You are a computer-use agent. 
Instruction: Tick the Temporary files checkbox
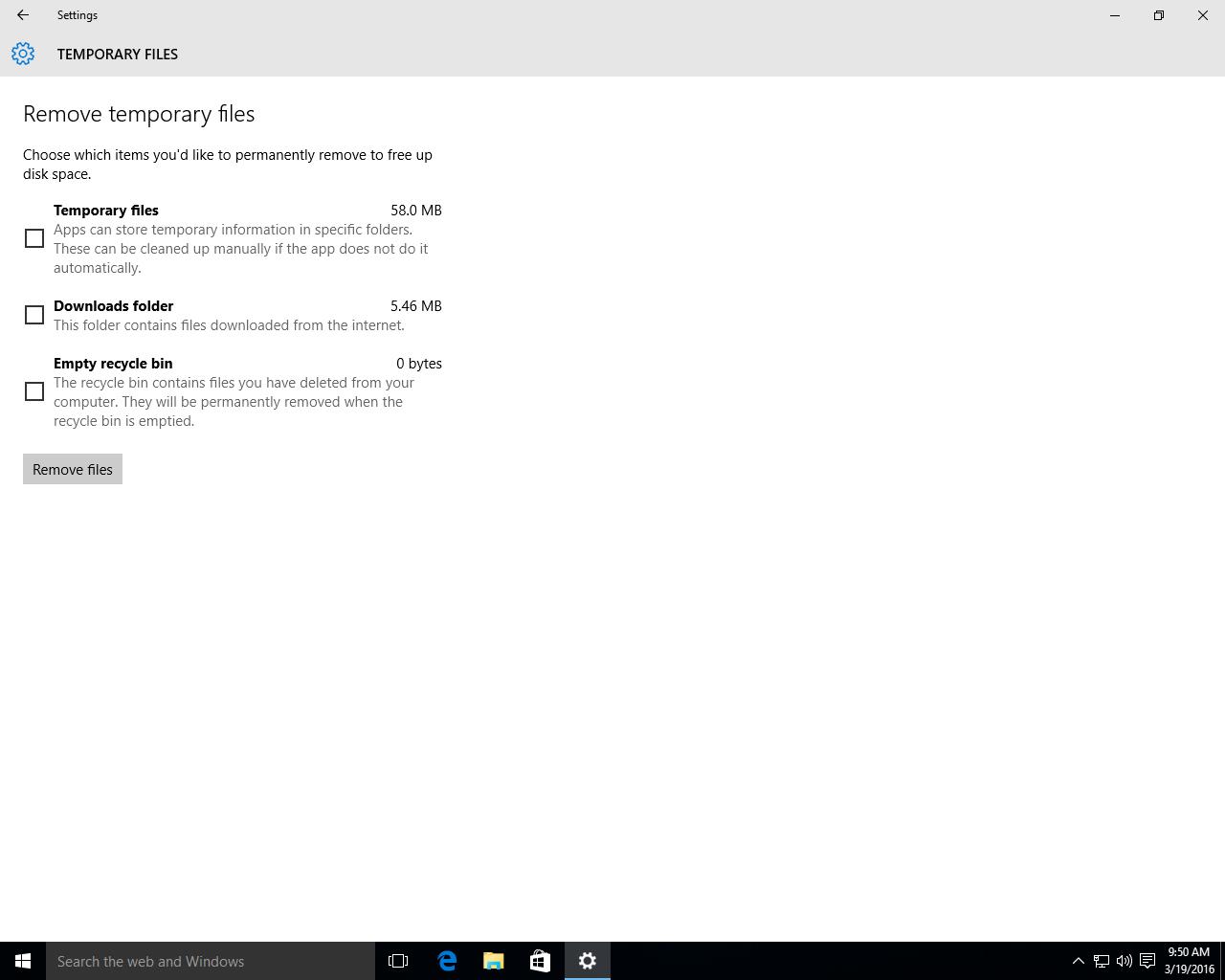point(34,238)
